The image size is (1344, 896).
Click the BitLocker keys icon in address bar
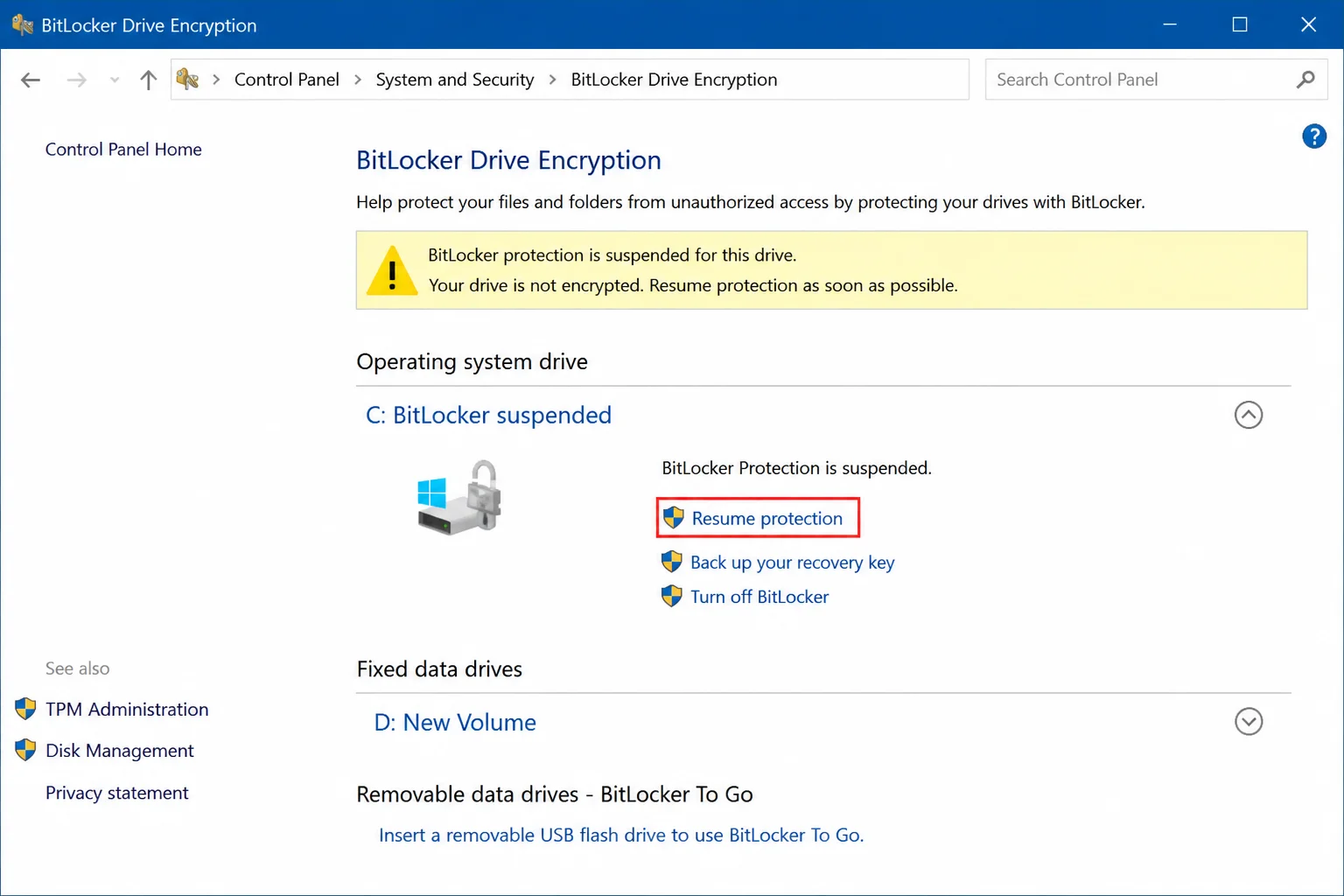click(187, 80)
